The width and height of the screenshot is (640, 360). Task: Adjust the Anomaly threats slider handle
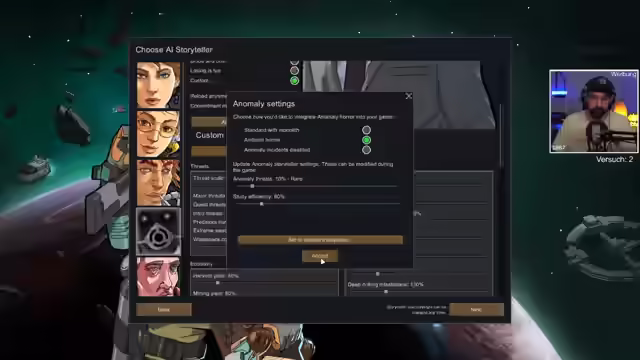pos(252,186)
